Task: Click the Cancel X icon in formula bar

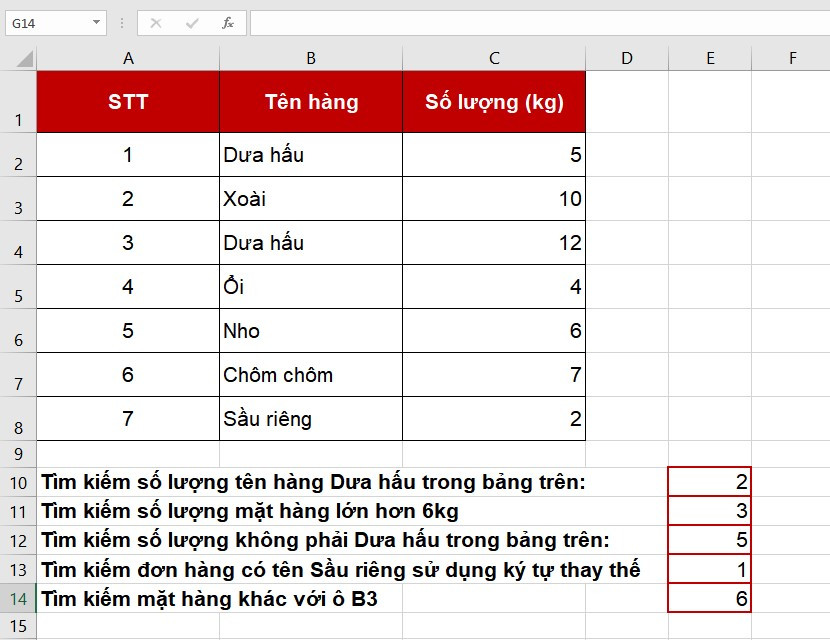Action: tap(156, 23)
